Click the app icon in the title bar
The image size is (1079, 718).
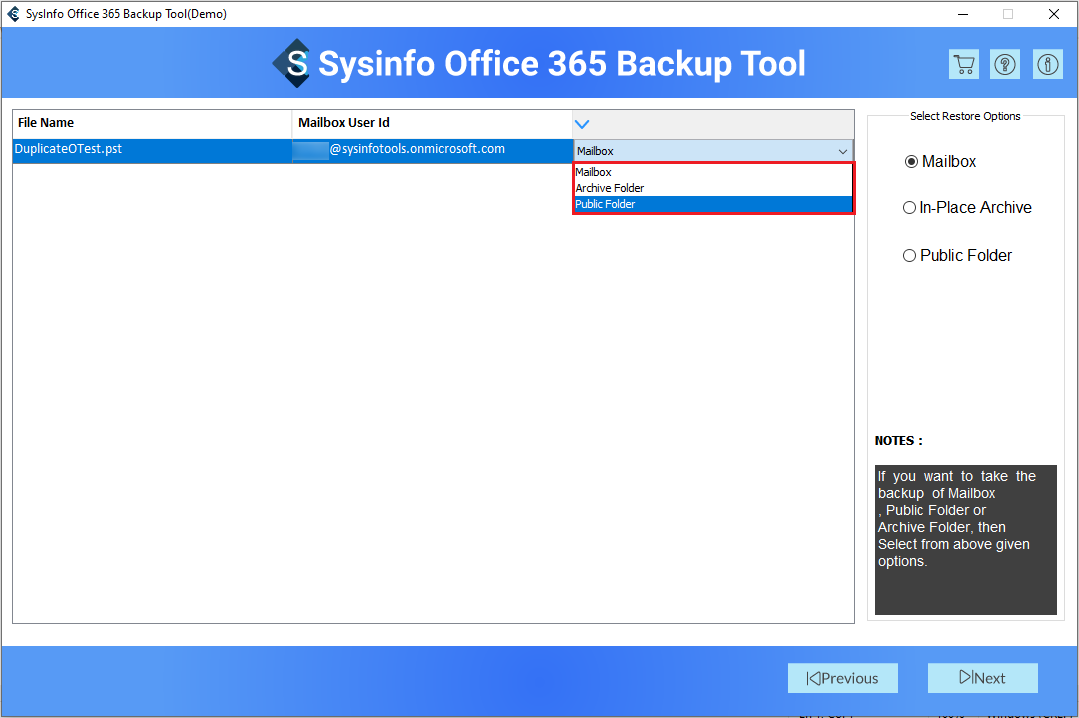[13, 14]
